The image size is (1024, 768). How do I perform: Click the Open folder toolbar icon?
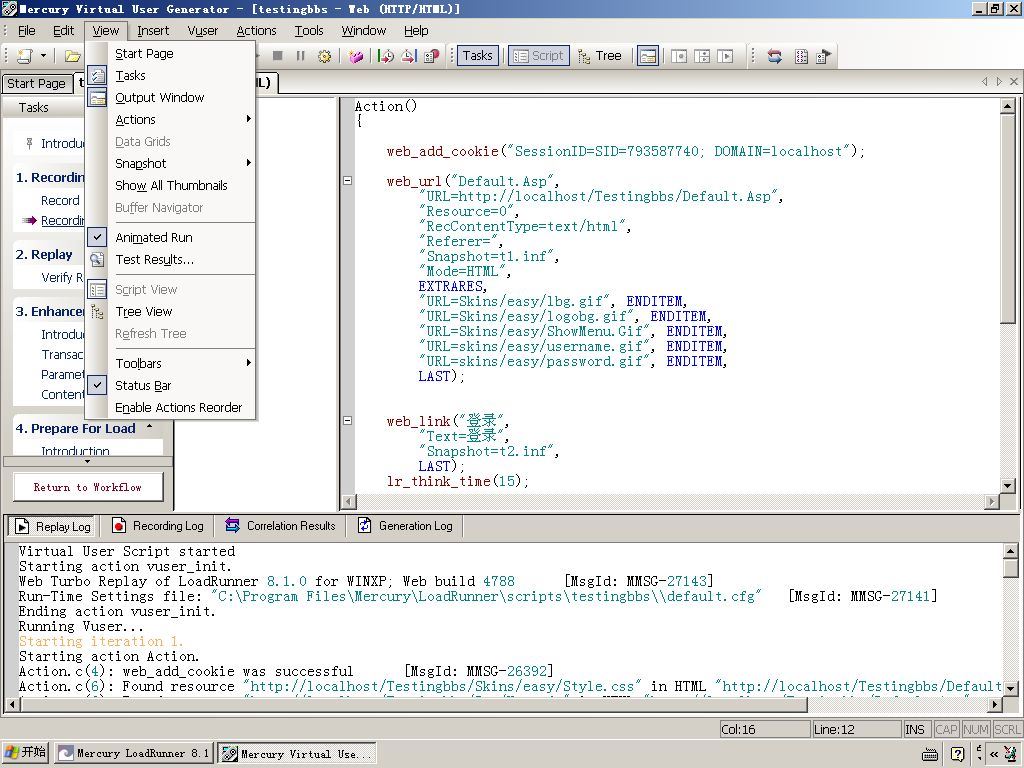[x=72, y=56]
